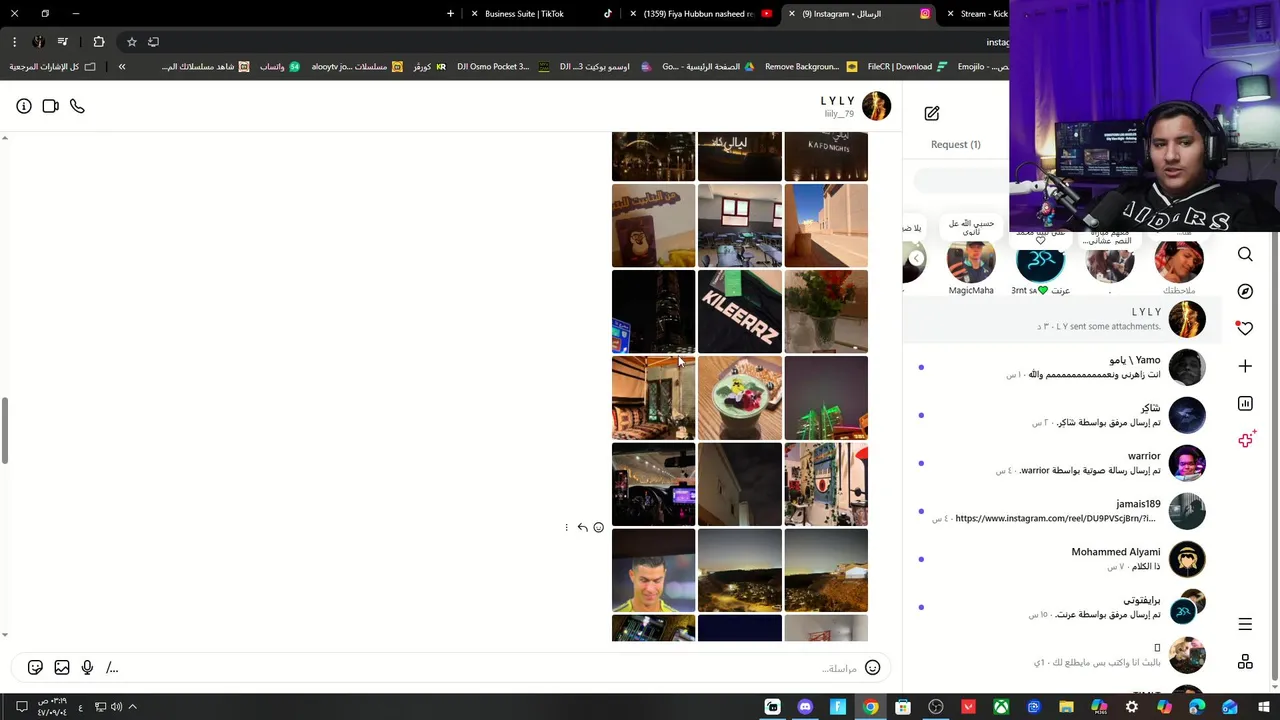Viewport: 1280px width, 720px height.
Task: Open the Explore compass icon
Action: point(1245,291)
